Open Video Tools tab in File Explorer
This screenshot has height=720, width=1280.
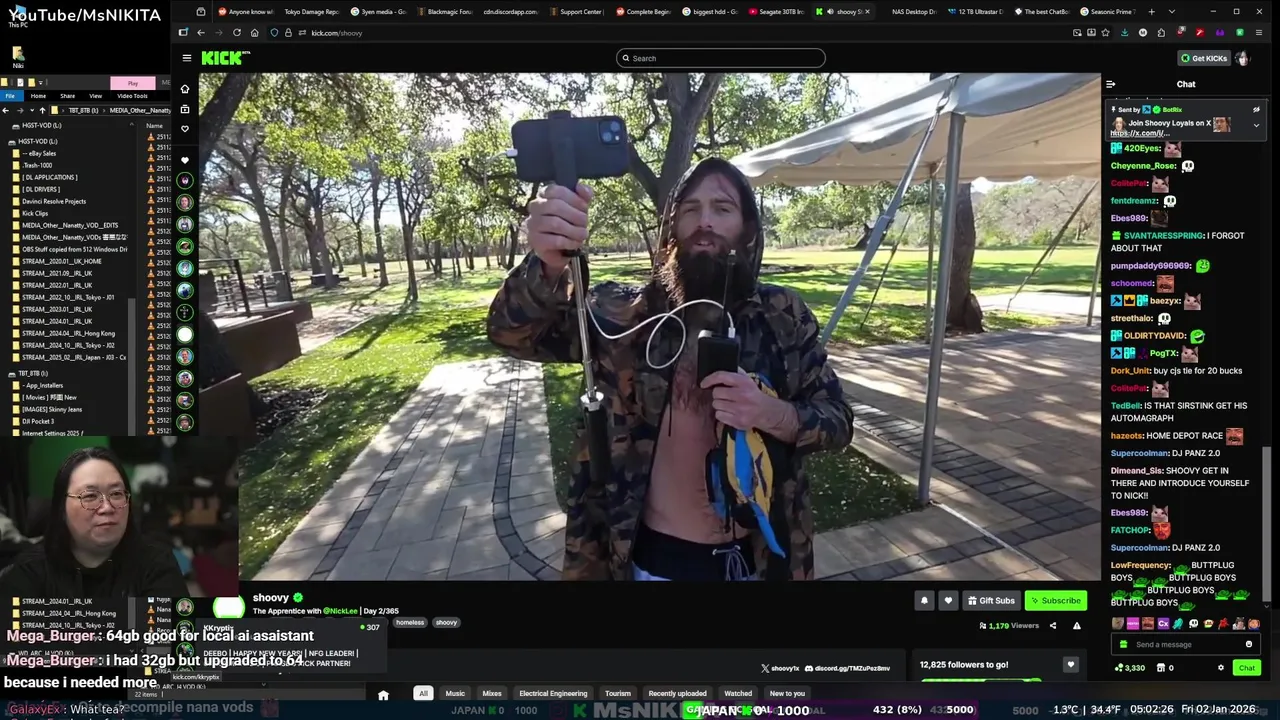point(132,96)
